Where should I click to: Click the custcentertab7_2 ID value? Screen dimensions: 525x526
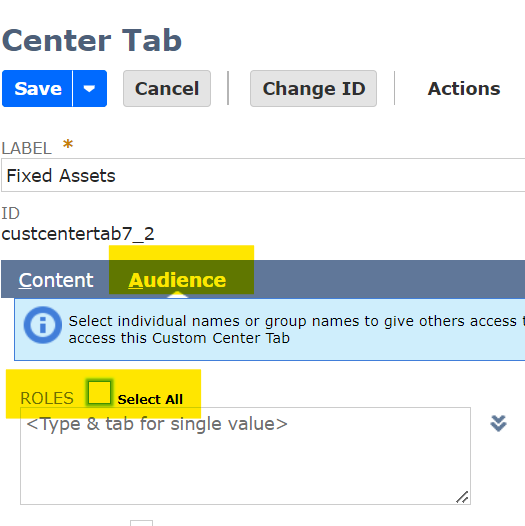pyautogui.click(x=78, y=234)
